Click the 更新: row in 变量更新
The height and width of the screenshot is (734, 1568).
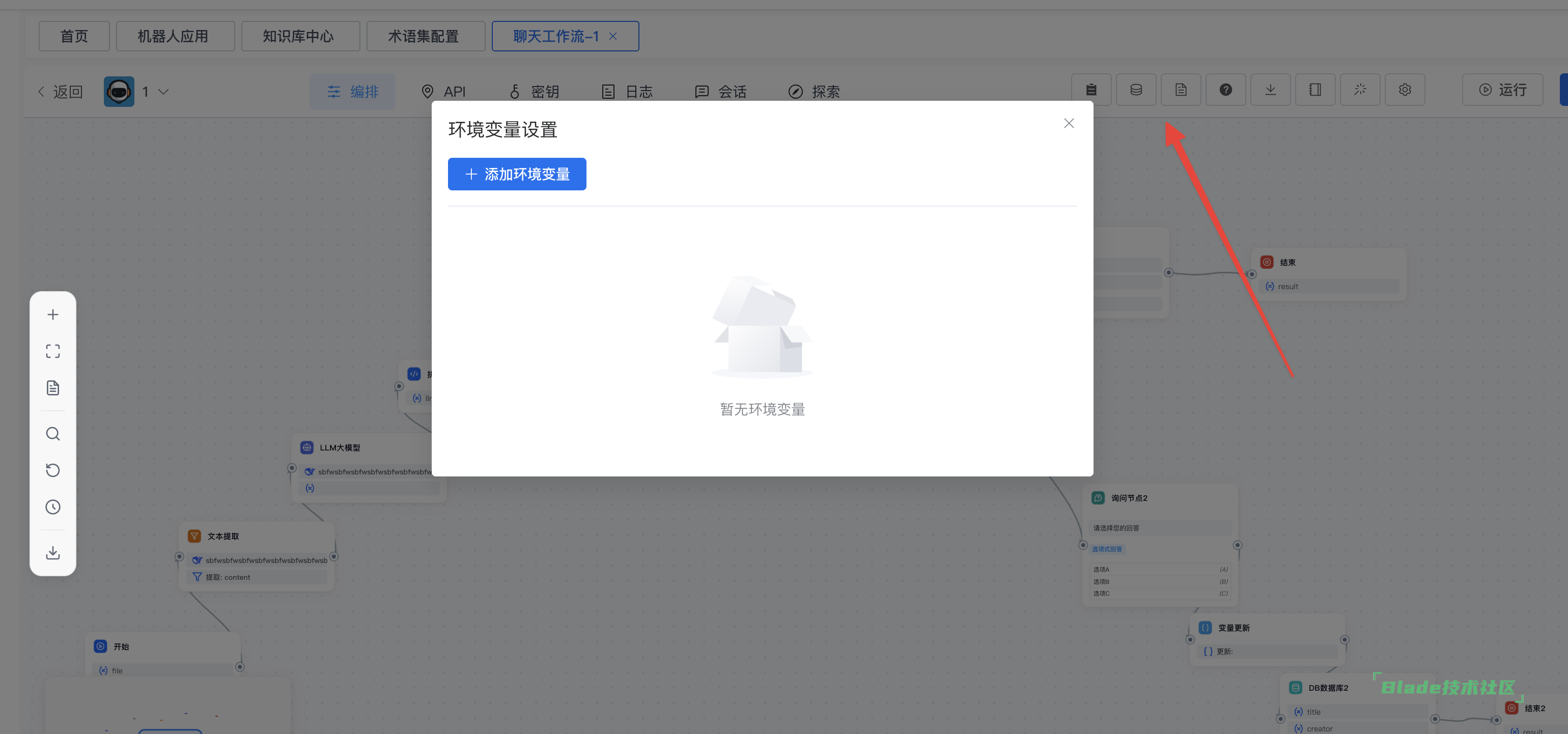pyautogui.click(x=1267, y=651)
